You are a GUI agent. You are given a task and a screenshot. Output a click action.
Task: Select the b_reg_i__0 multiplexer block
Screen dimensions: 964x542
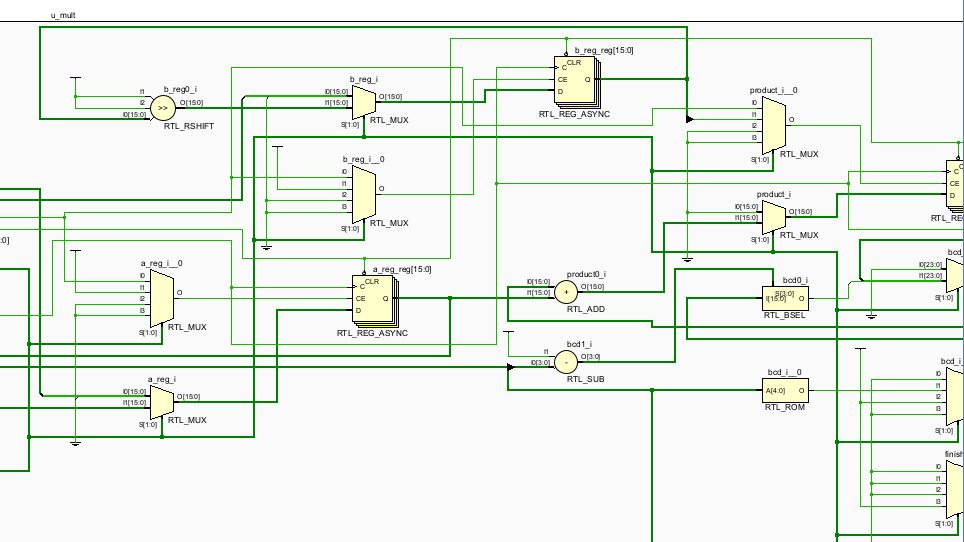click(x=364, y=195)
